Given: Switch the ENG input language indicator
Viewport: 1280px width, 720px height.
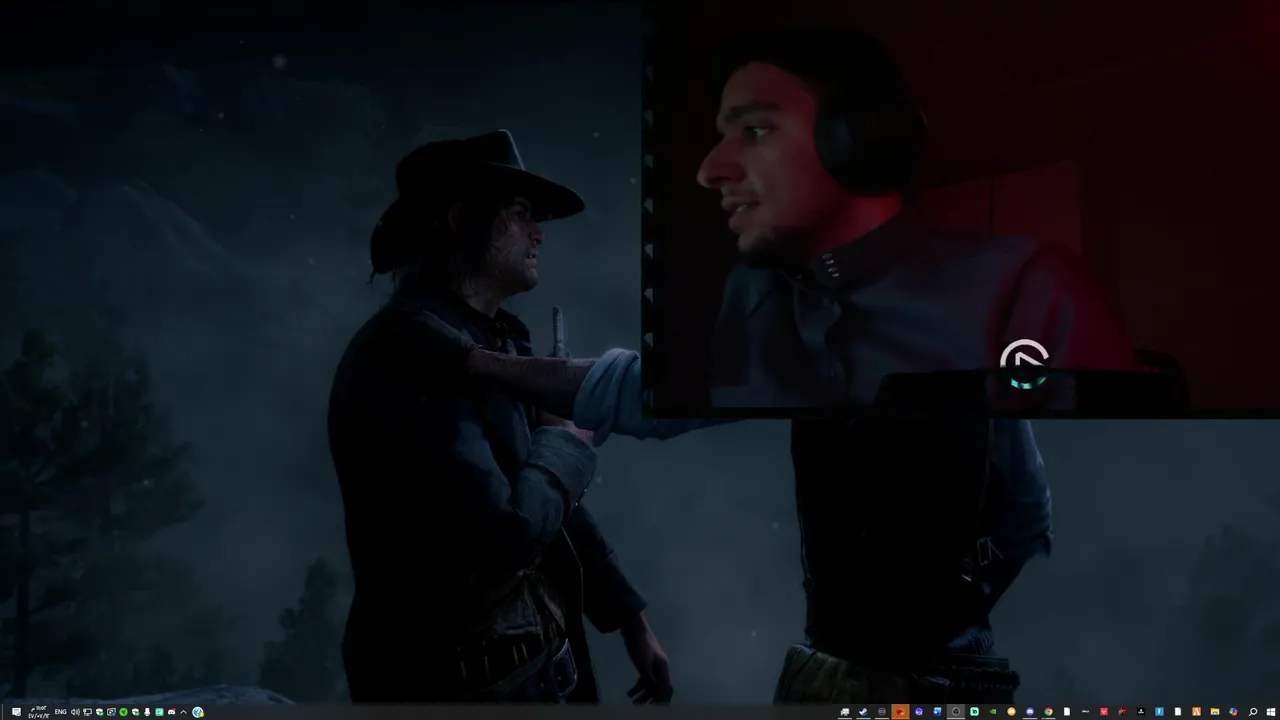Looking at the screenshot, I should click(60, 712).
